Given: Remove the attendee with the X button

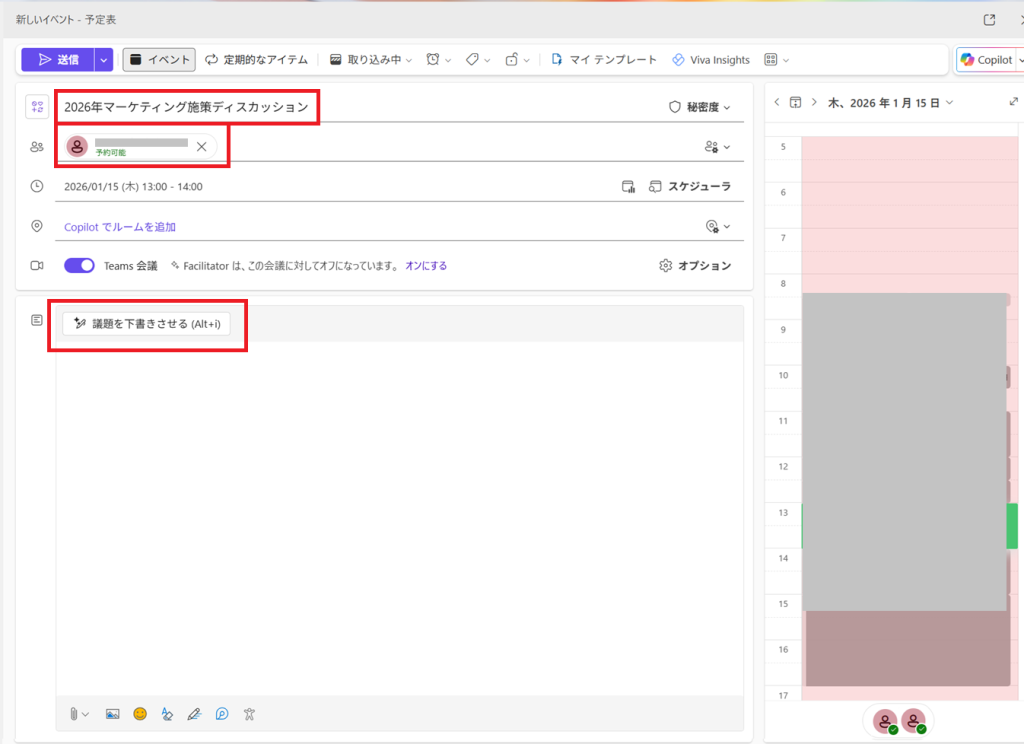Looking at the screenshot, I should [x=201, y=146].
